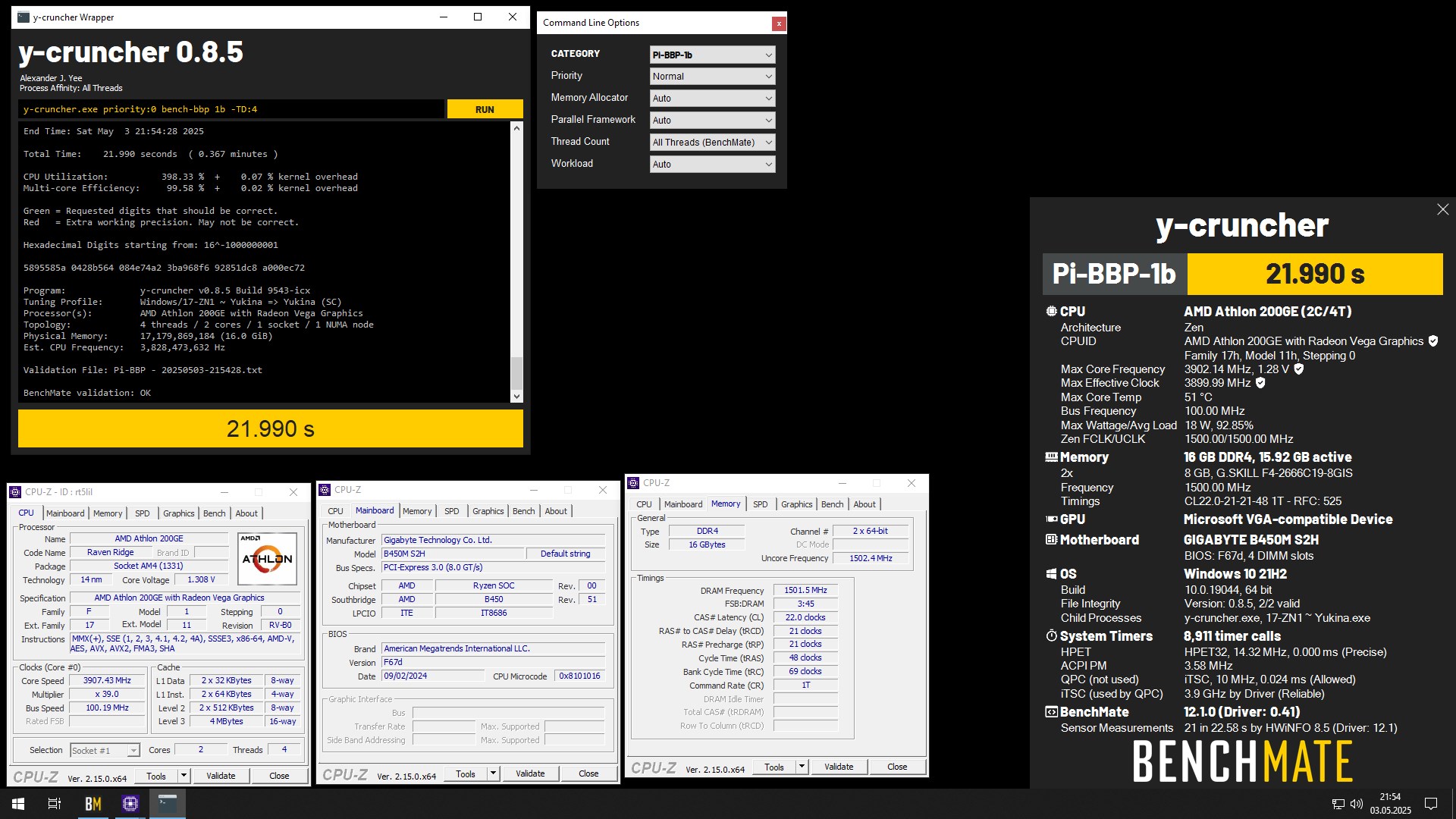The width and height of the screenshot is (1456, 819).
Task: Open the Thread Count dropdown
Action: point(712,143)
